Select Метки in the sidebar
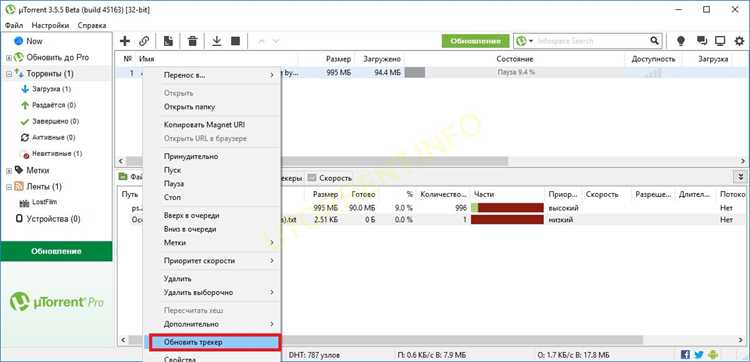The height and width of the screenshot is (362, 750). pos(38,170)
